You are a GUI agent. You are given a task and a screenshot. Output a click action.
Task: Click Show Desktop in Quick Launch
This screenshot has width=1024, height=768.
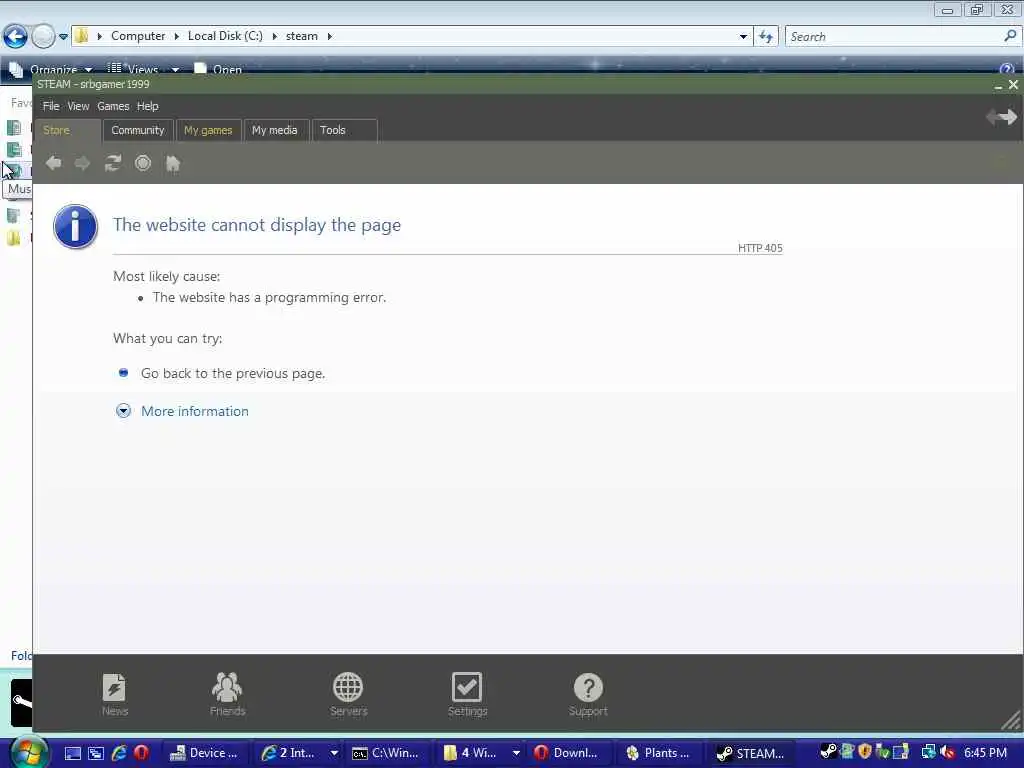pos(72,753)
